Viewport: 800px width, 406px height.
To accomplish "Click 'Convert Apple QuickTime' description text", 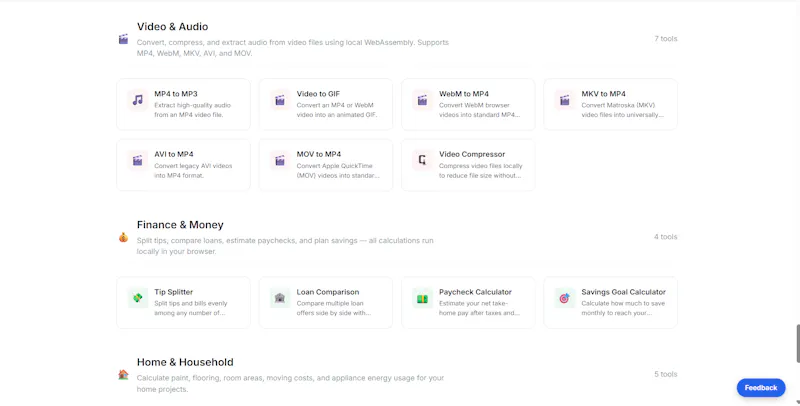I will pos(338,170).
